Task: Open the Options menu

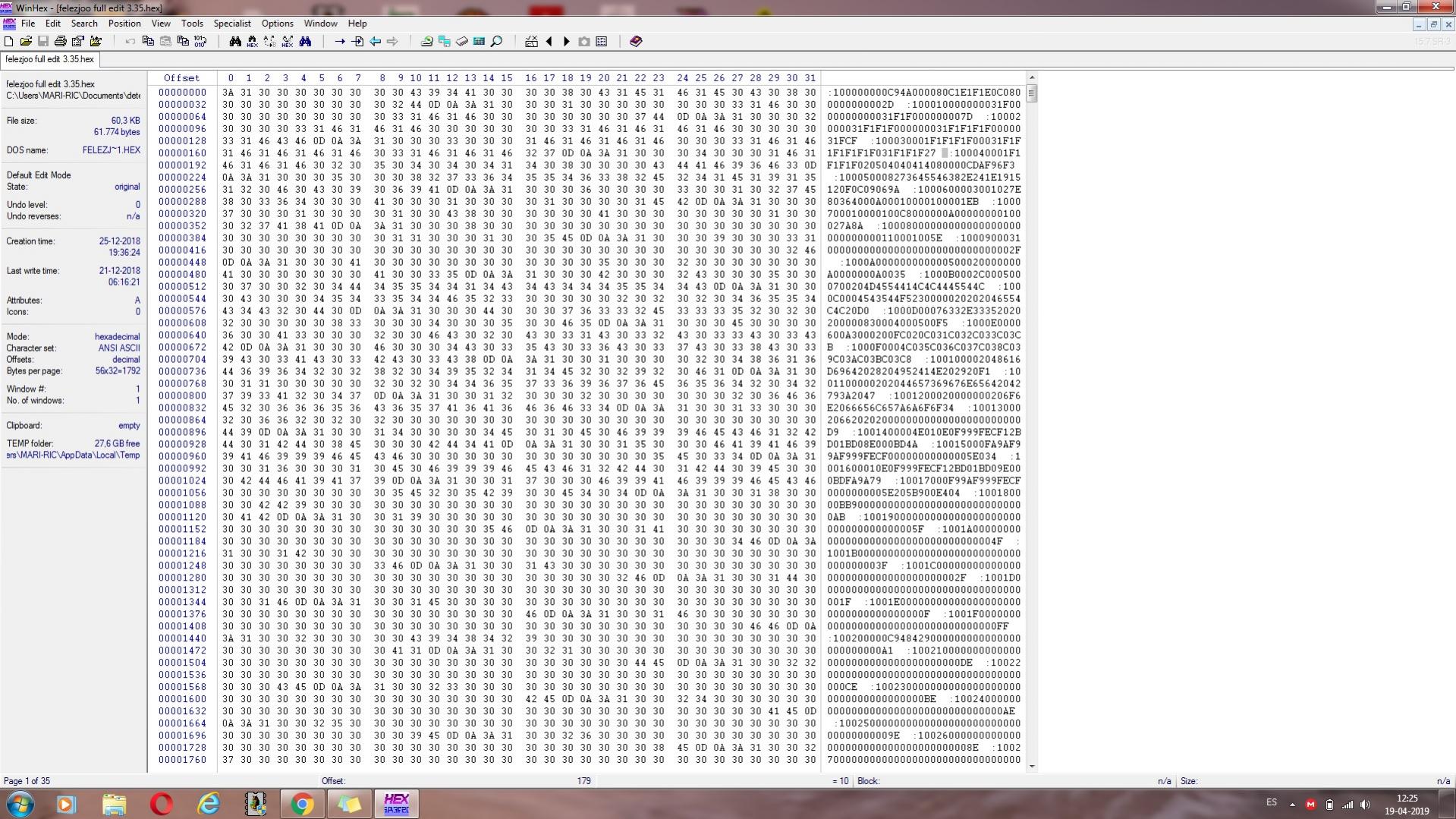Action: click(278, 24)
